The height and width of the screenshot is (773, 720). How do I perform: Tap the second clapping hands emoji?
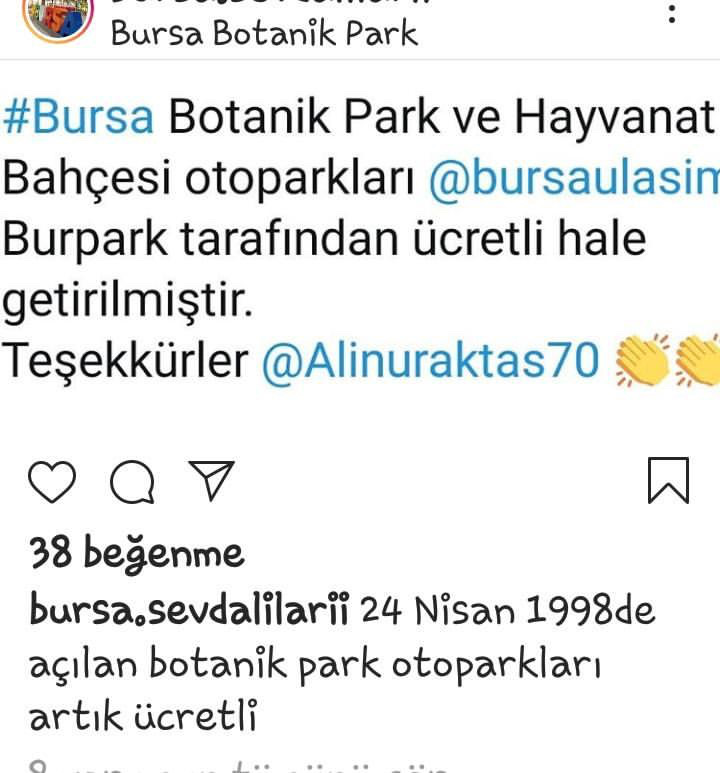coord(696,360)
